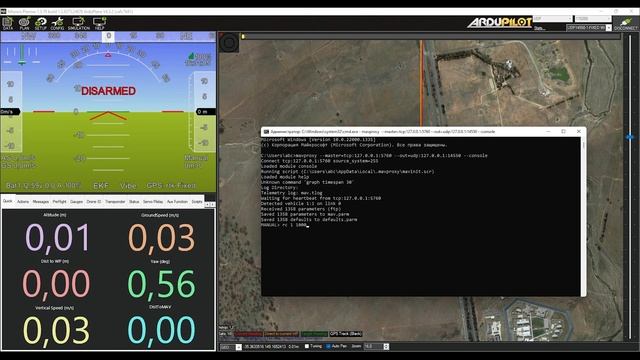This screenshot has height=360, width=640.
Task: Toggle the Tuning checkbox
Action: coord(307,346)
